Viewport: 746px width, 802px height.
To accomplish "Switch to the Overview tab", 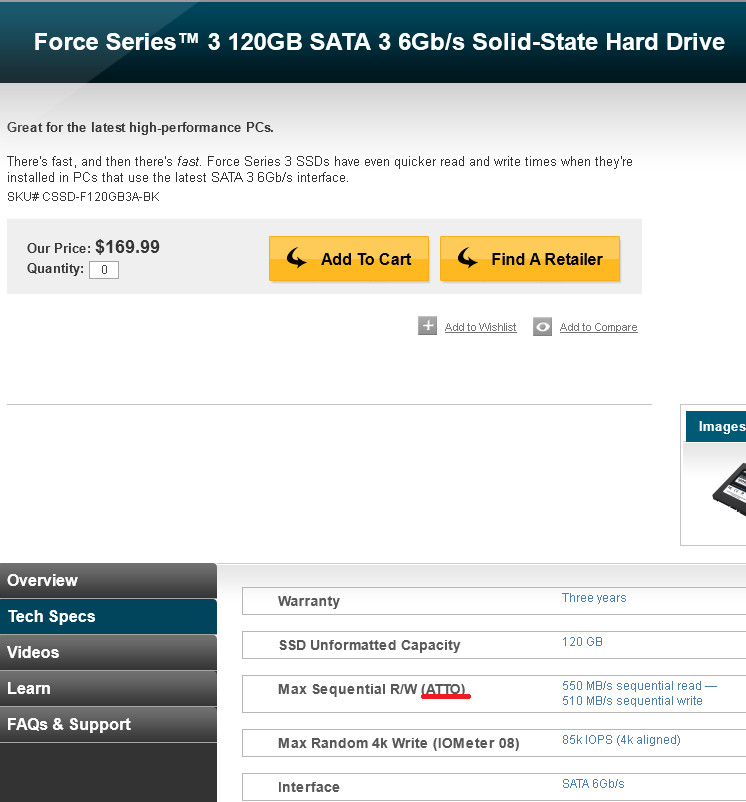I will [x=108, y=580].
